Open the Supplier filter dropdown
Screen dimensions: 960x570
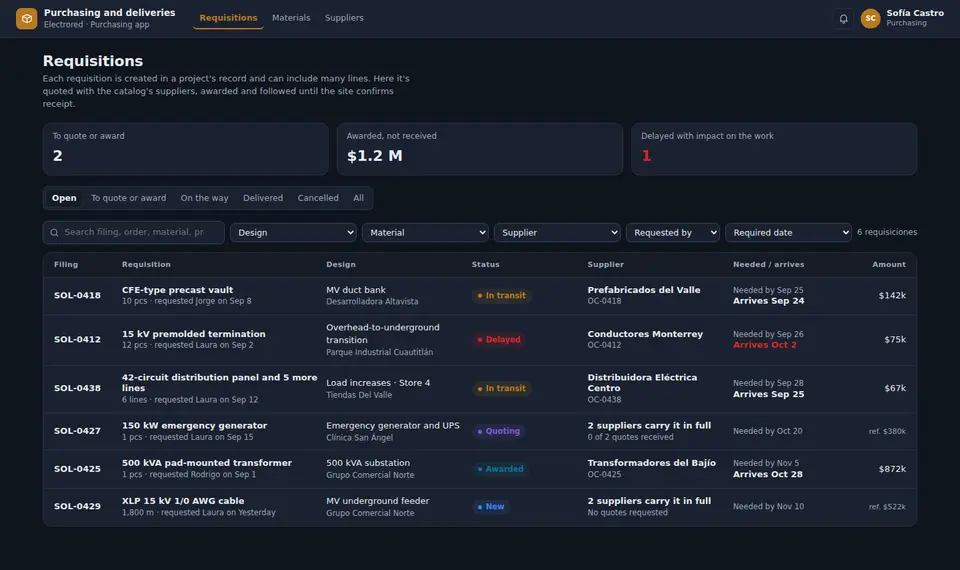557,233
